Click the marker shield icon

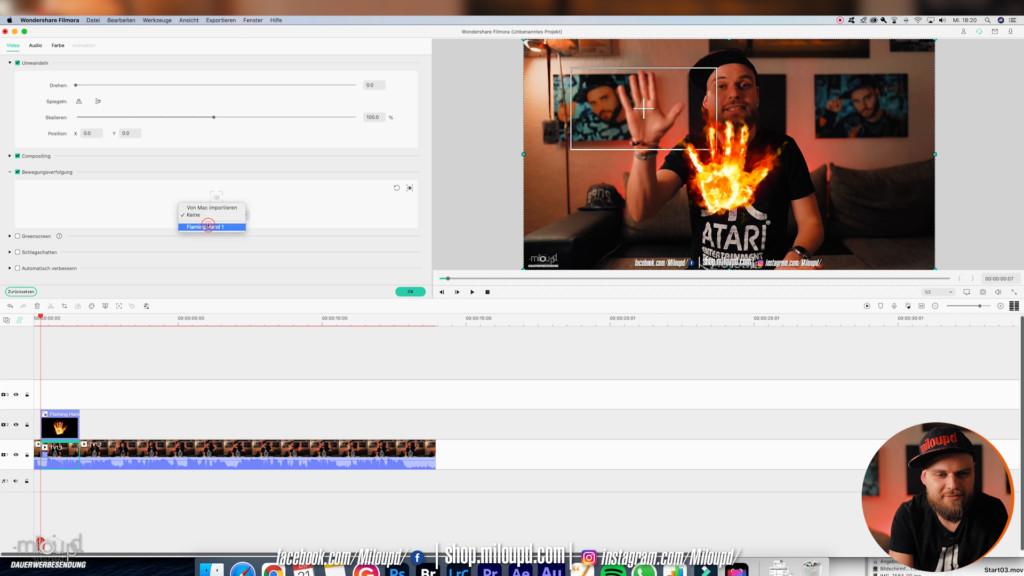880,306
